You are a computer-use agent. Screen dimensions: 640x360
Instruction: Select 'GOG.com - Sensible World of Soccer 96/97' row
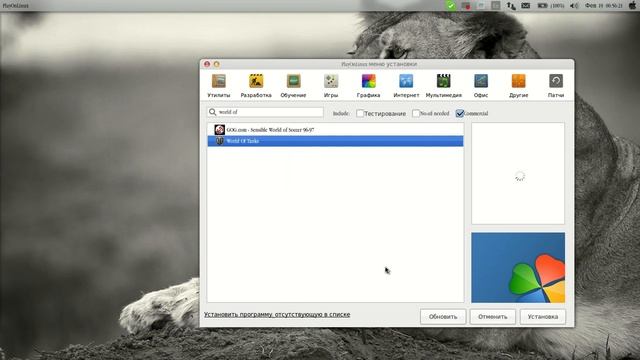click(x=335, y=130)
